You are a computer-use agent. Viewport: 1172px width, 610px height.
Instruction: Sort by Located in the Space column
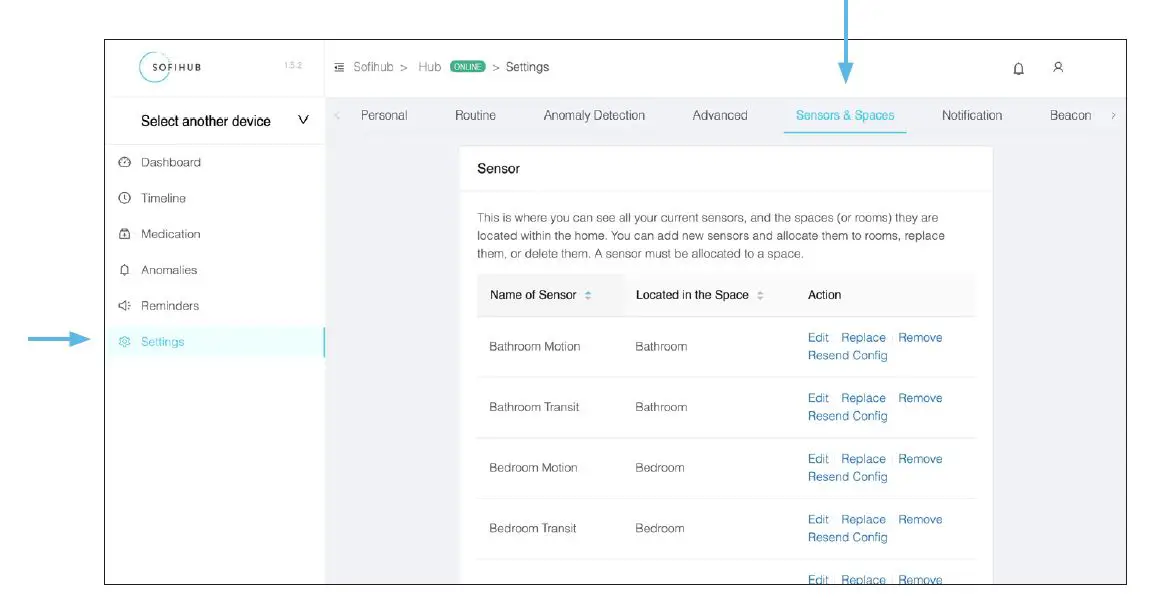click(x=760, y=295)
